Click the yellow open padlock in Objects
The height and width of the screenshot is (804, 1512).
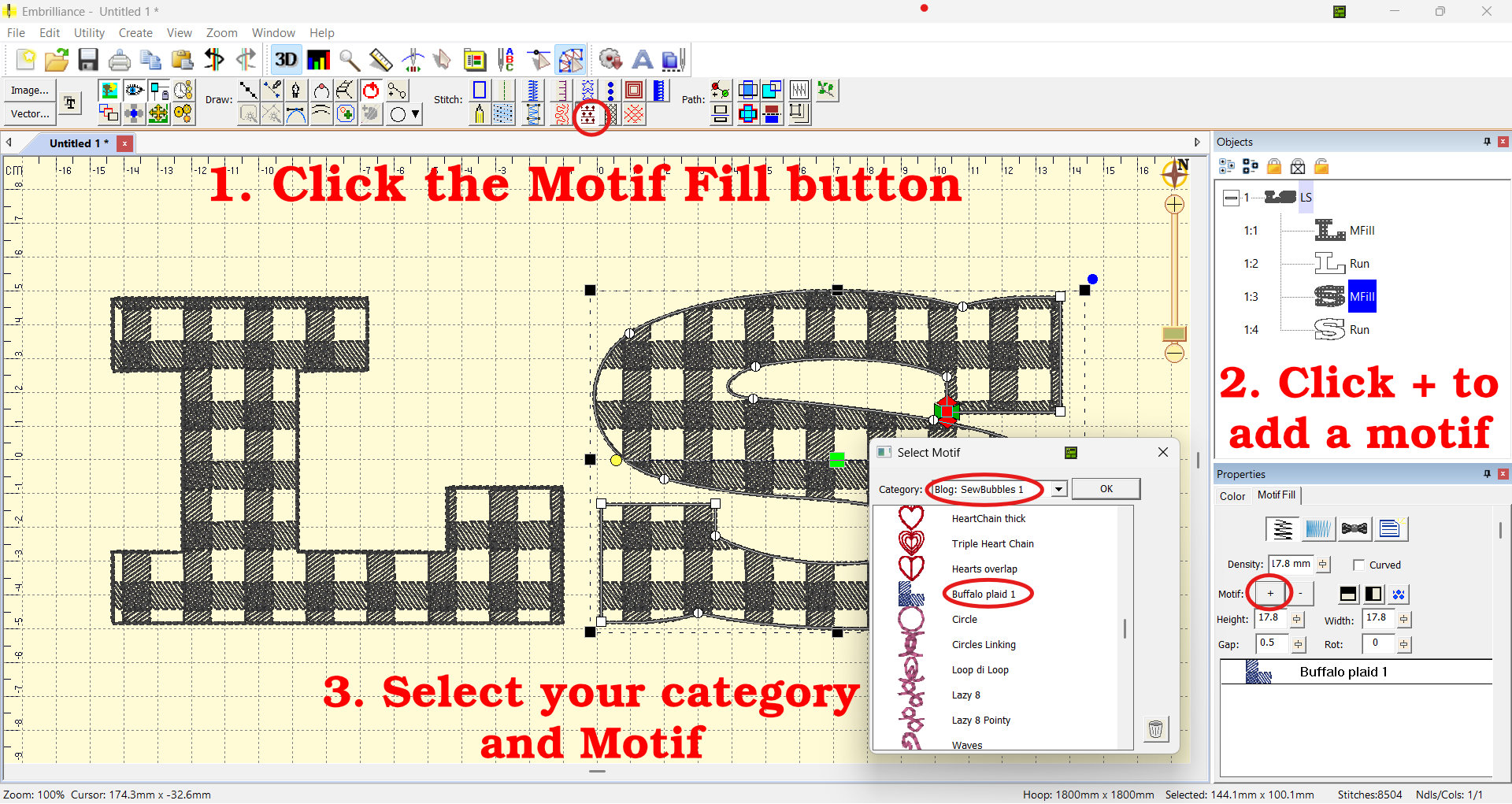(1321, 166)
